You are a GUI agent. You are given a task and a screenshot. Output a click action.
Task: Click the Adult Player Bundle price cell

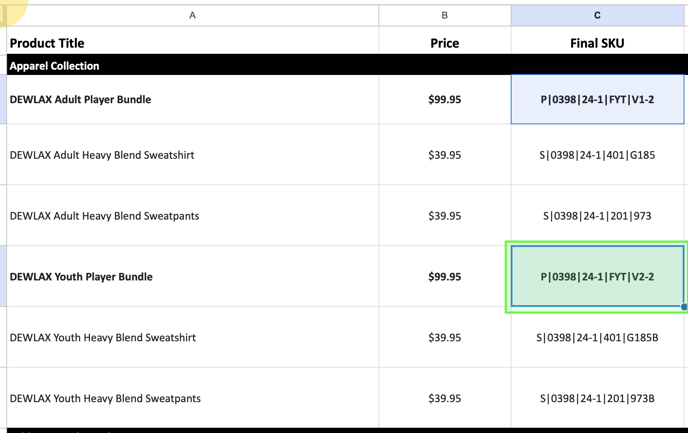pos(444,100)
